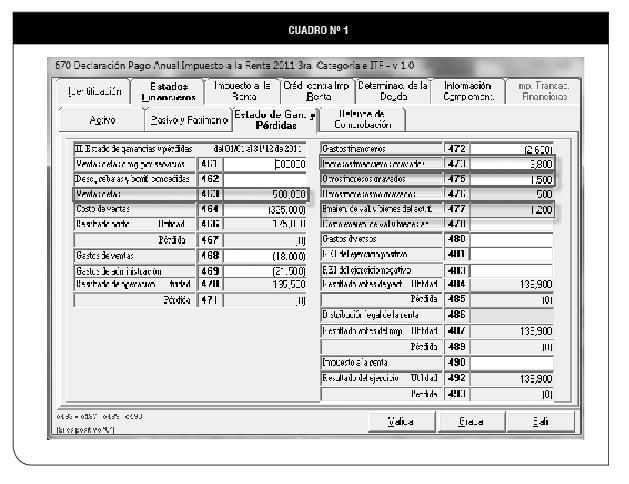Click the Costo de ventas label
This screenshot has width=629, height=484.
coord(103,209)
